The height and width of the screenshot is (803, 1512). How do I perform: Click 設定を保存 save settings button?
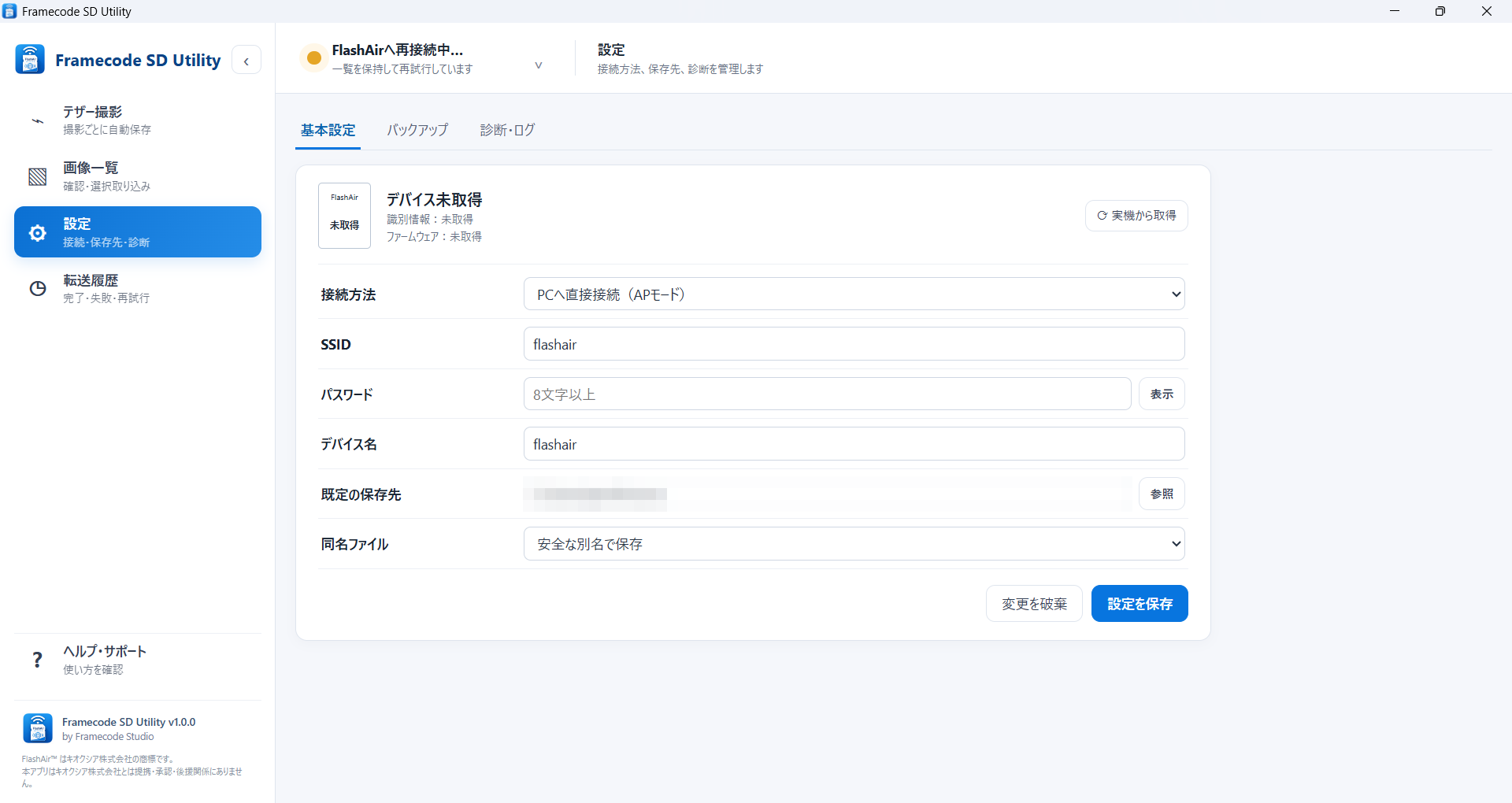pyautogui.click(x=1140, y=604)
